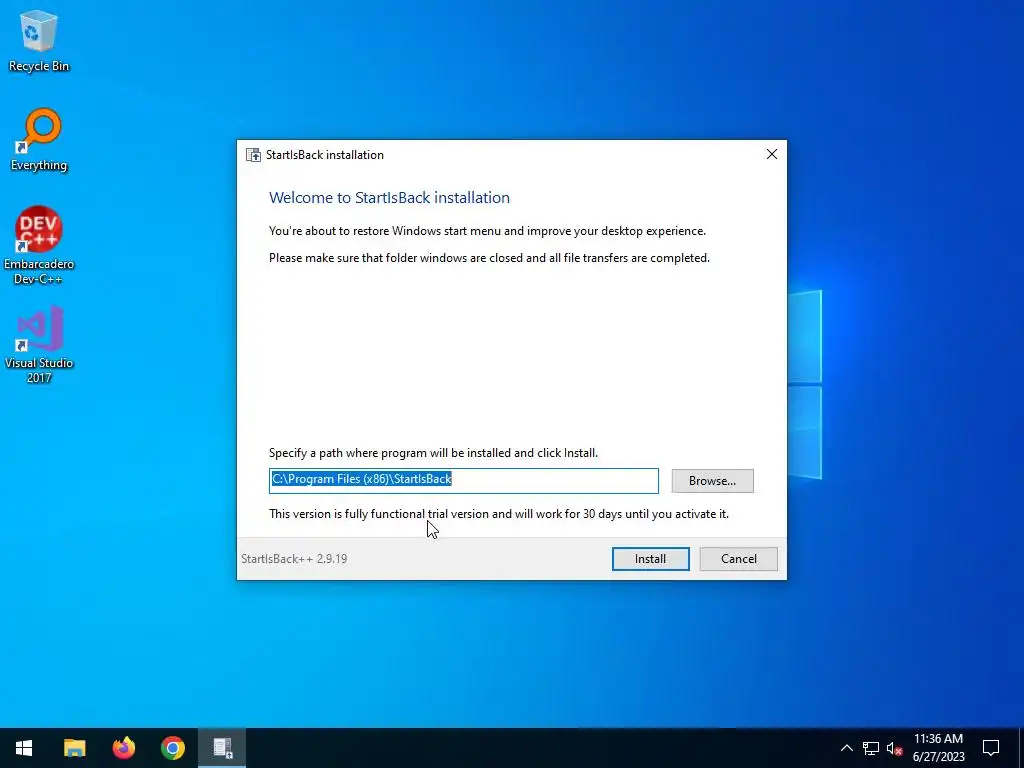The image size is (1024, 768).
Task: Launch Google Chrome from the taskbar
Action: 172,748
